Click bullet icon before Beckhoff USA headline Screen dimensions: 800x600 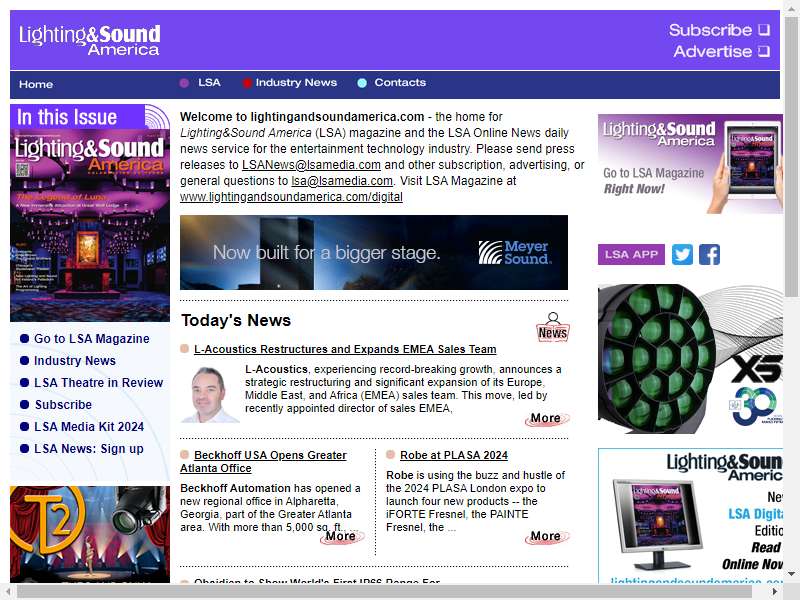coord(185,454)
